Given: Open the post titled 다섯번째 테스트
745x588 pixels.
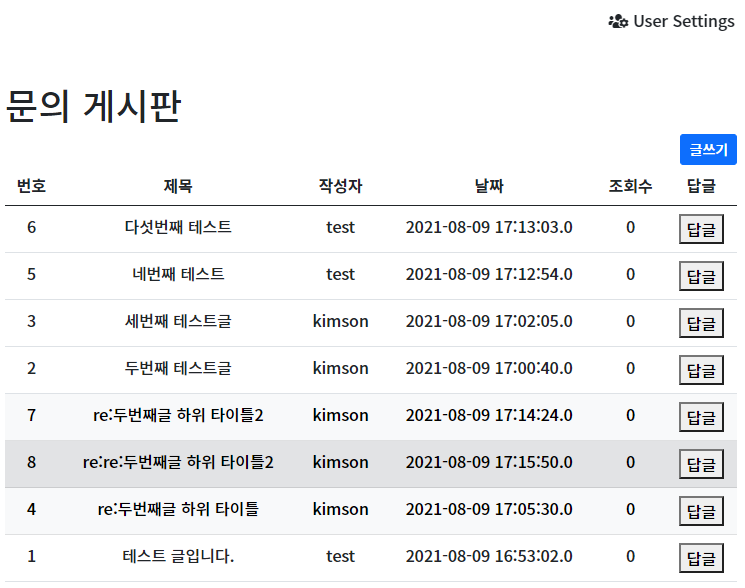Looking at the screenshot, I should [178, 227].
